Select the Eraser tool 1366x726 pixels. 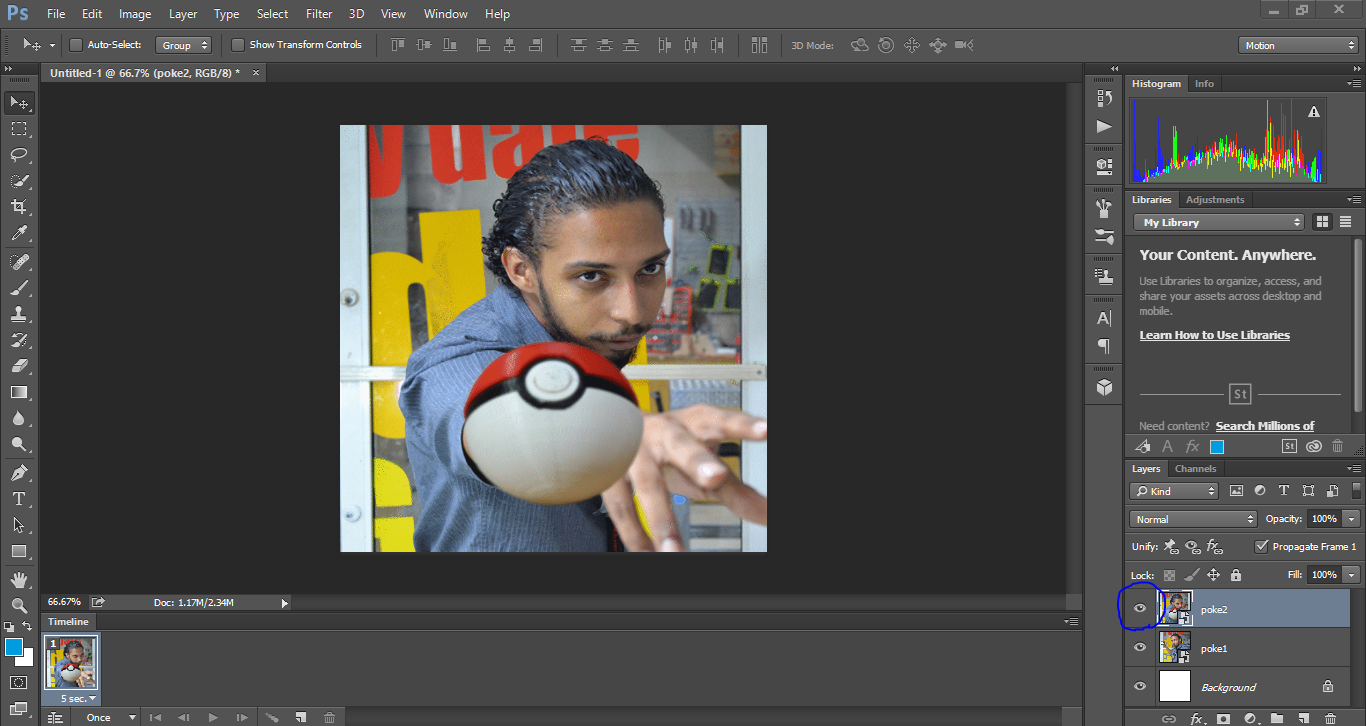coord(19,366)
